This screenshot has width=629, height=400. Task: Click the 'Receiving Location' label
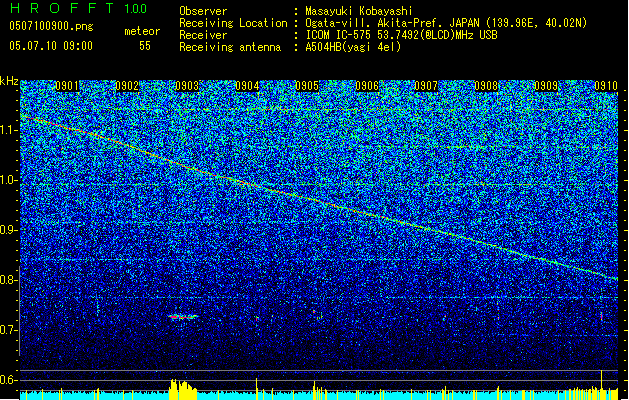[233, 23]
